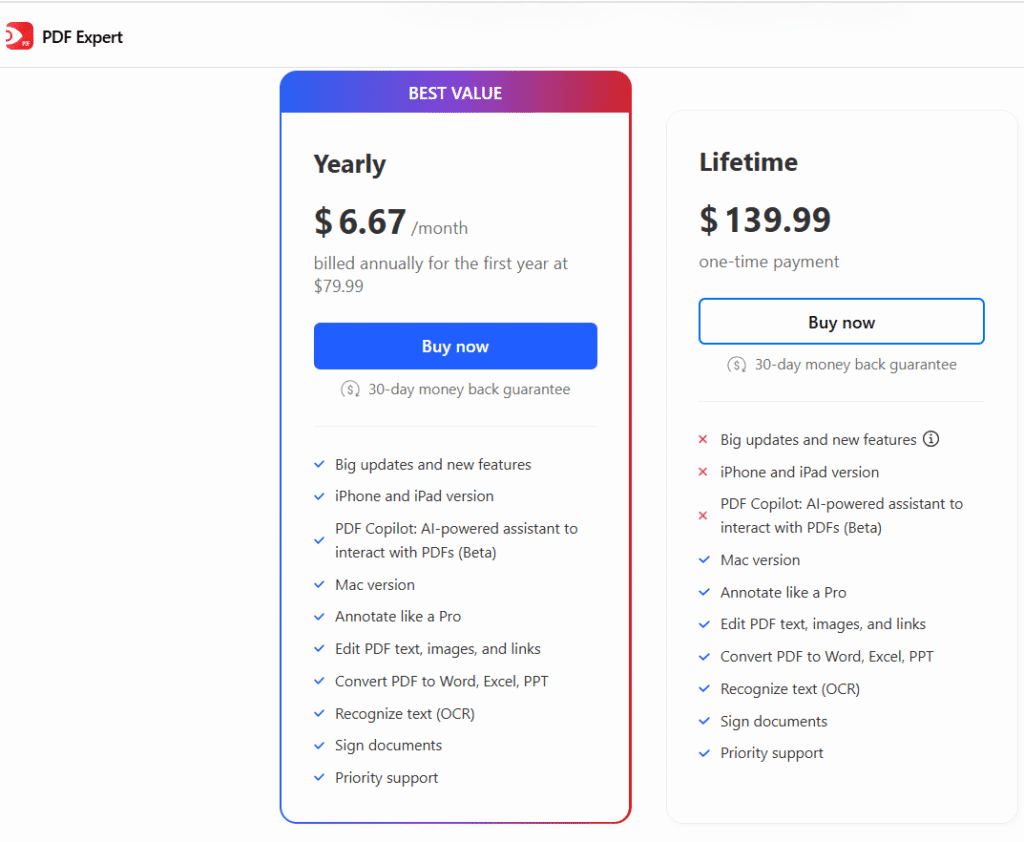Click money-back guarantee icon under Lifetime plan
This screenshot has height=842, width=1024.
[737, 365]
